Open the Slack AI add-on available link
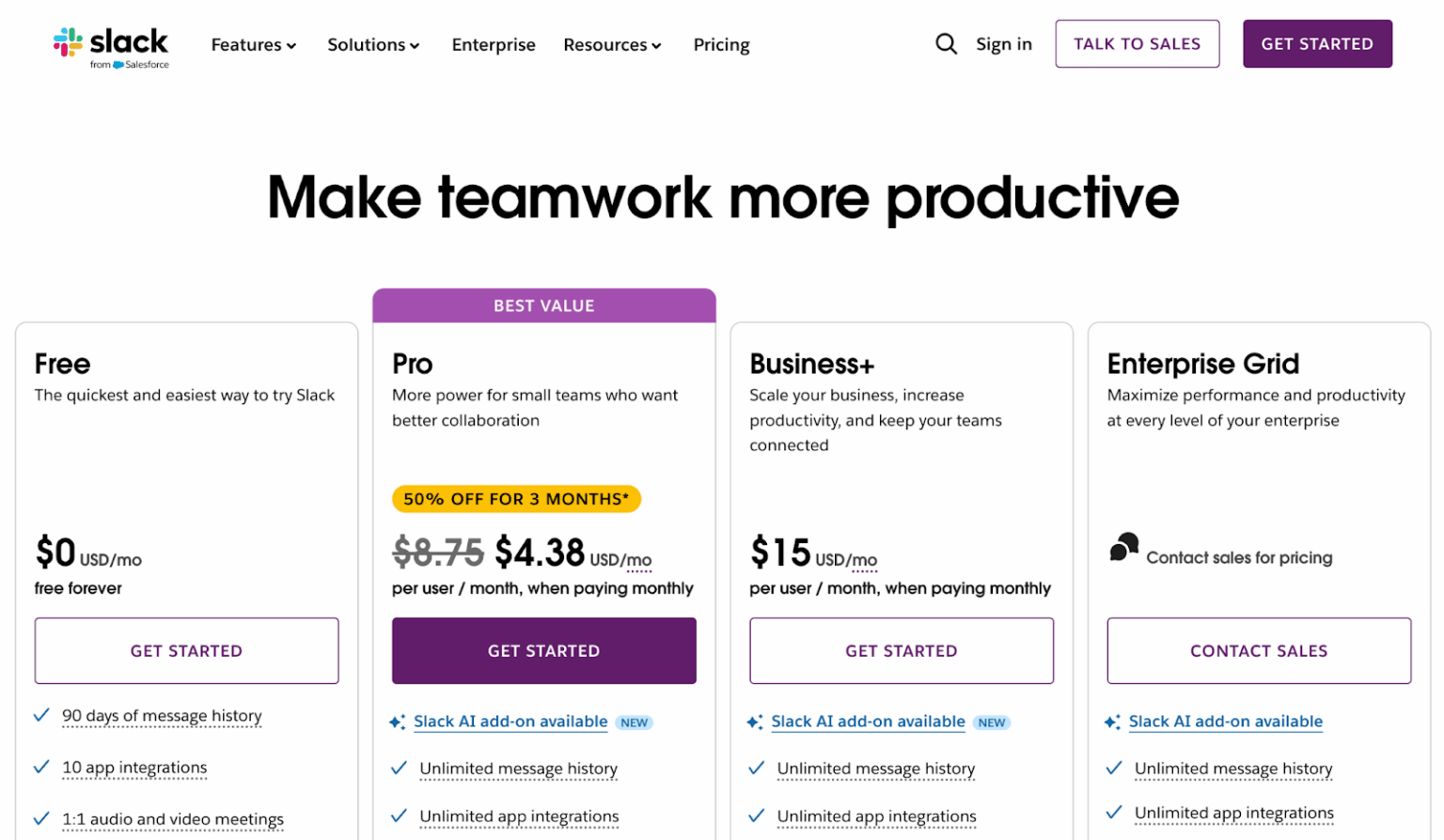 [x=510, y=722]
